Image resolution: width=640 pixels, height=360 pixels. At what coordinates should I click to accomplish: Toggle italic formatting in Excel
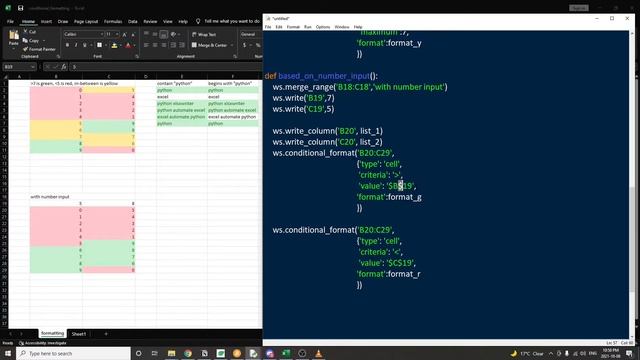(76, 45)
